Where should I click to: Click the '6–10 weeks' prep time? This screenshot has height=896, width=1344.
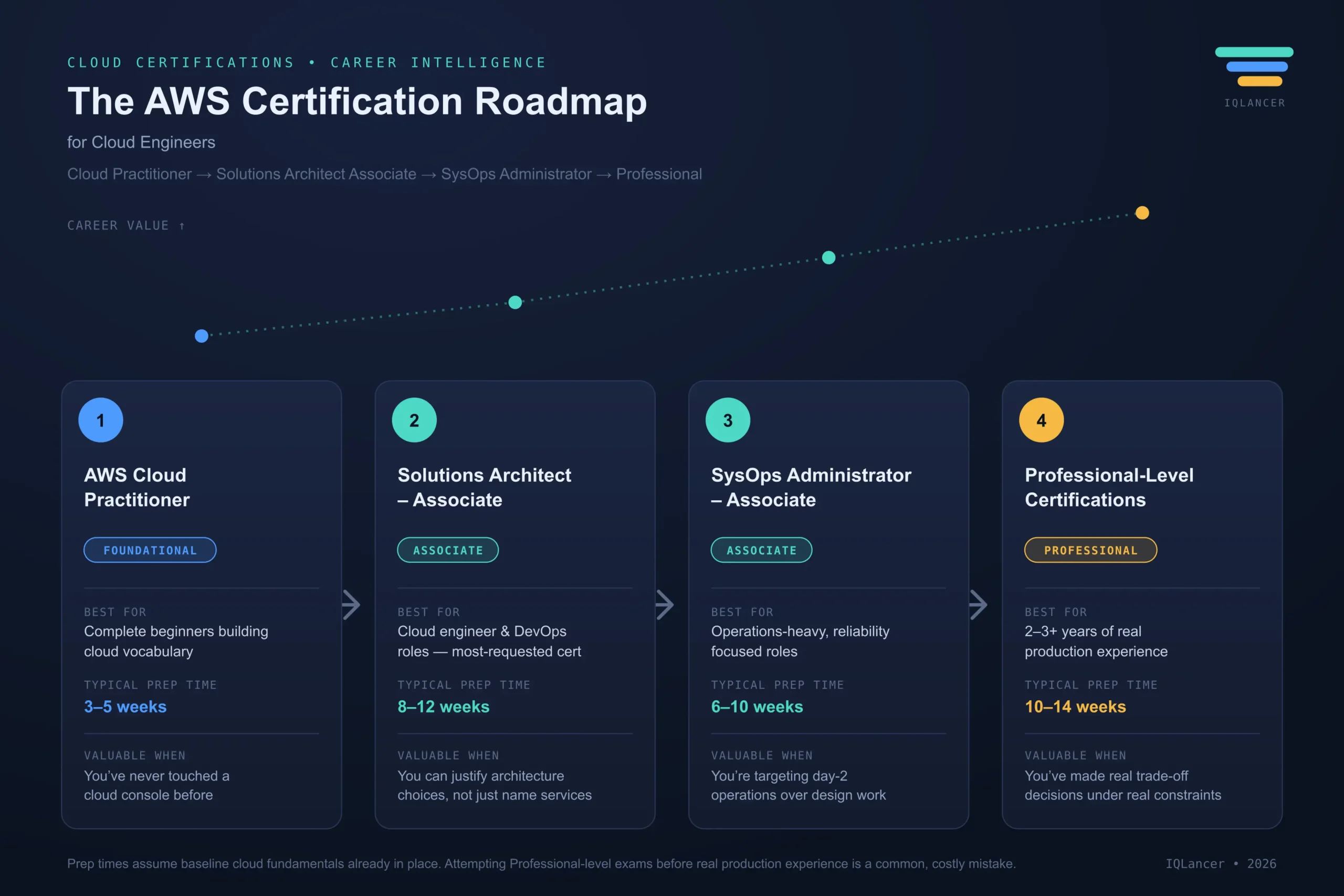click(x=757, y=707)
